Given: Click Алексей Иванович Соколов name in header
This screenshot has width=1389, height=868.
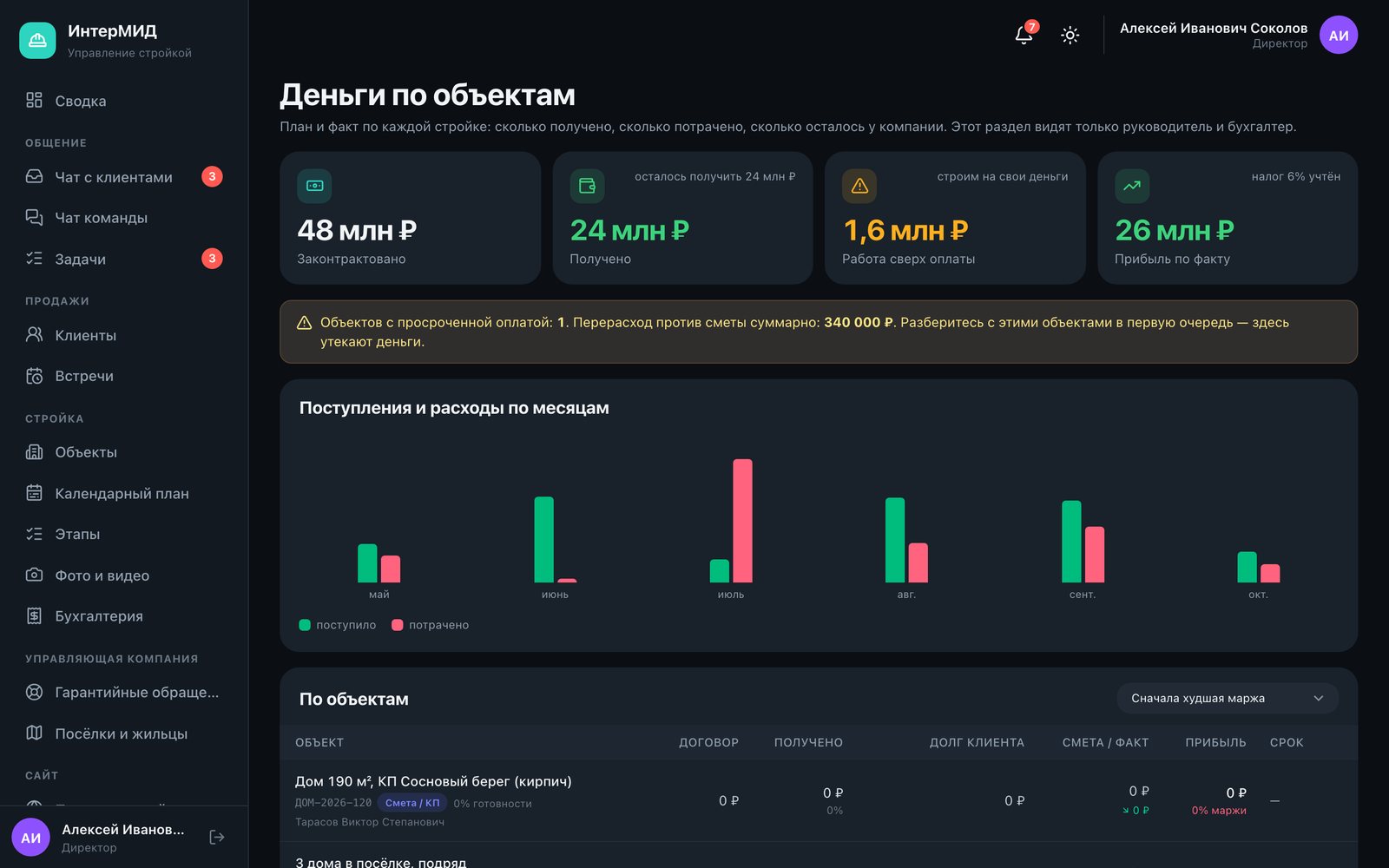Looking at the screenshot, I should click(1214, 28).
